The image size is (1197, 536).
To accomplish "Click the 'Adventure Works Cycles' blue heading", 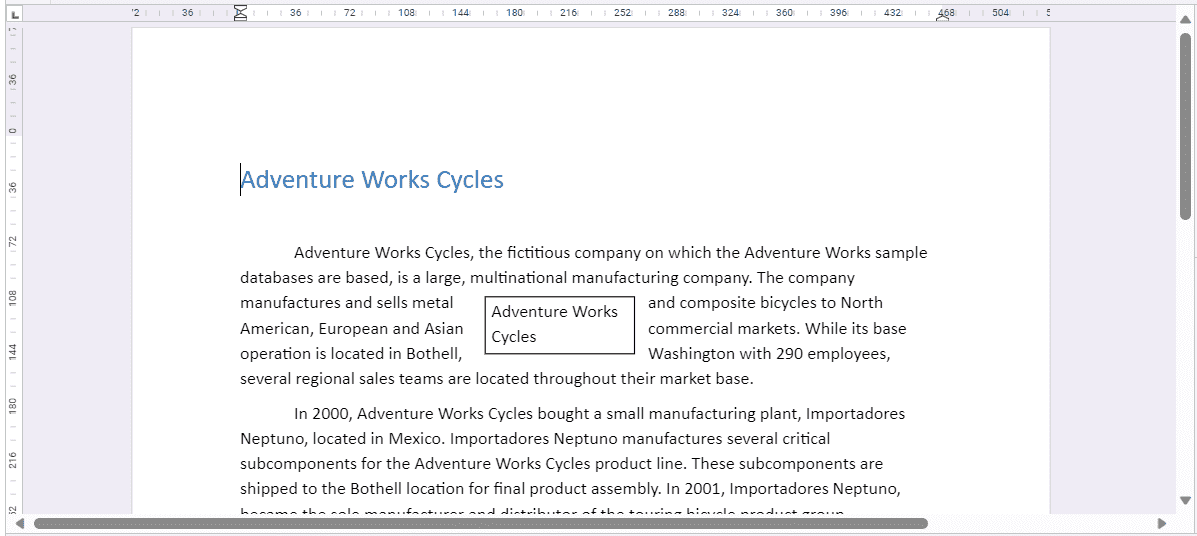I will [372, 180].
